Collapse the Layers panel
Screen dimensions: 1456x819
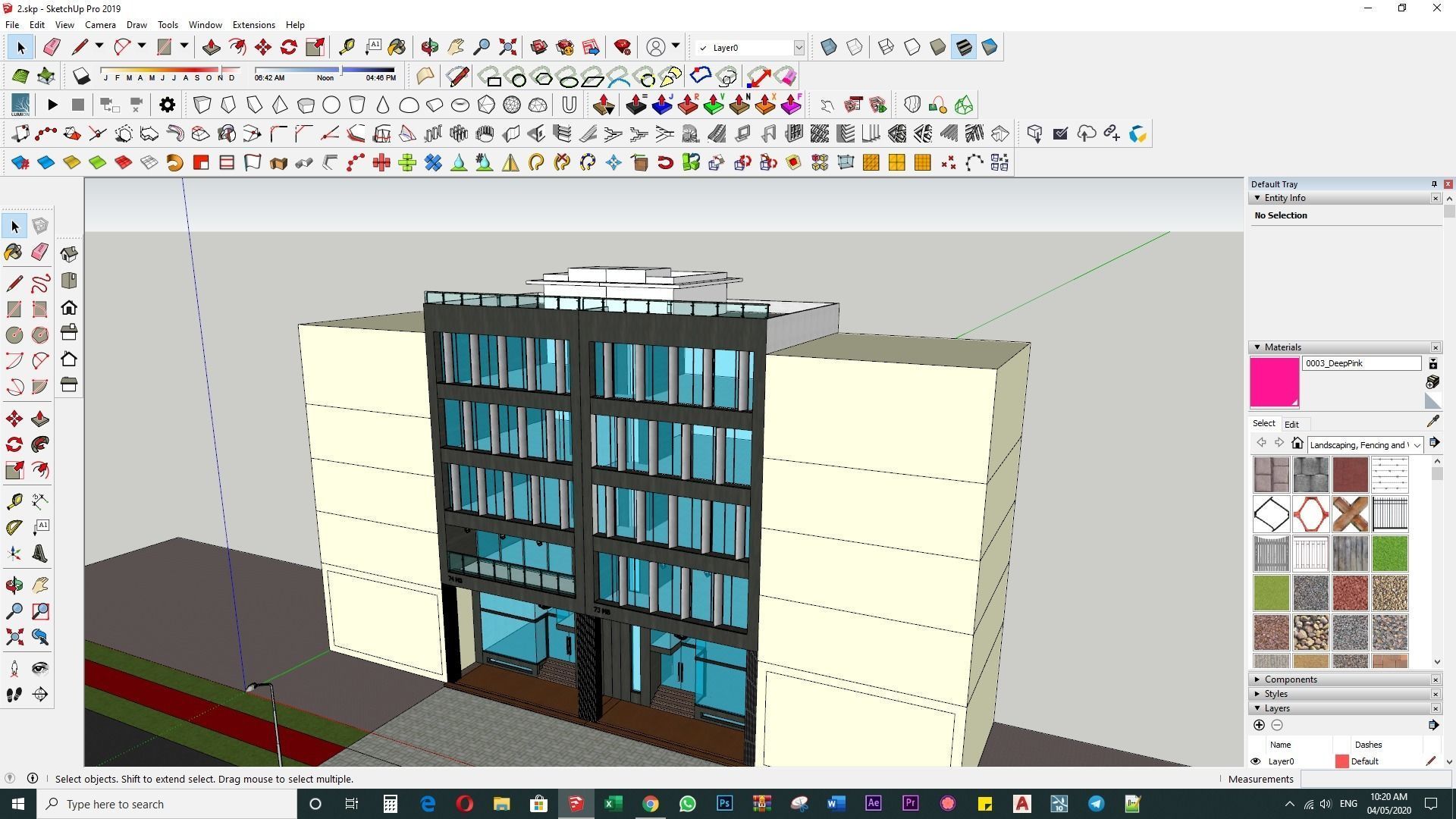[x=1257, y=708]
